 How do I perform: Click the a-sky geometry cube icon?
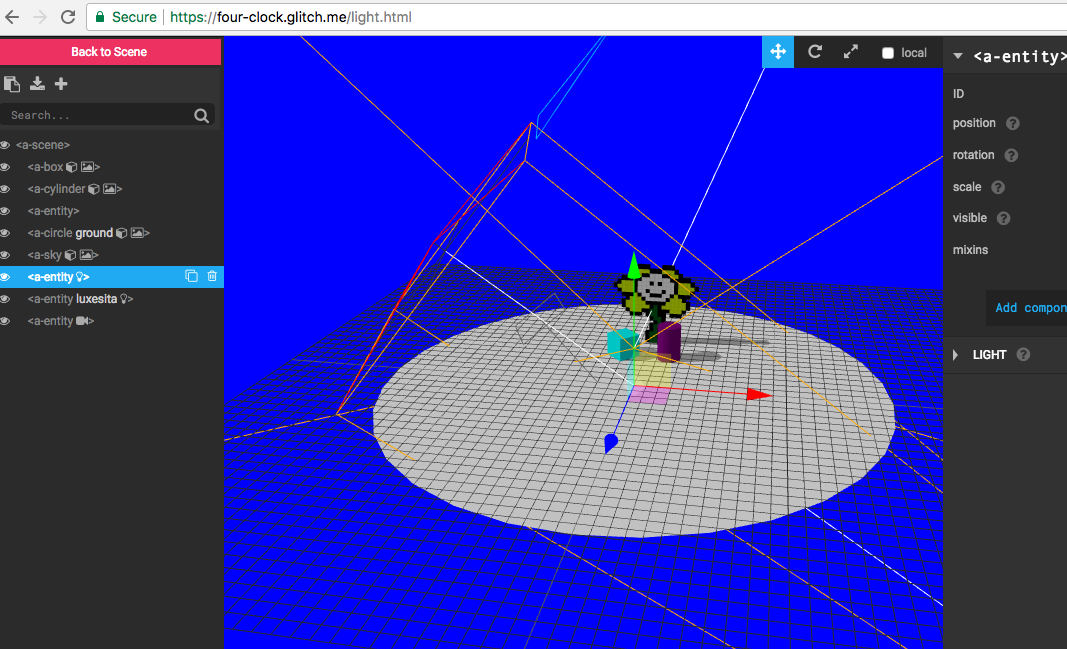click(70, 254)
